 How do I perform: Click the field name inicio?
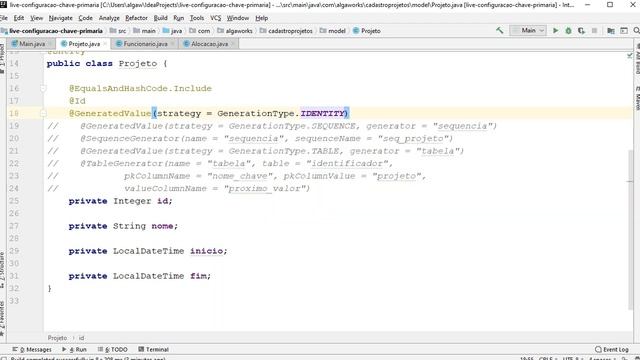207,251
